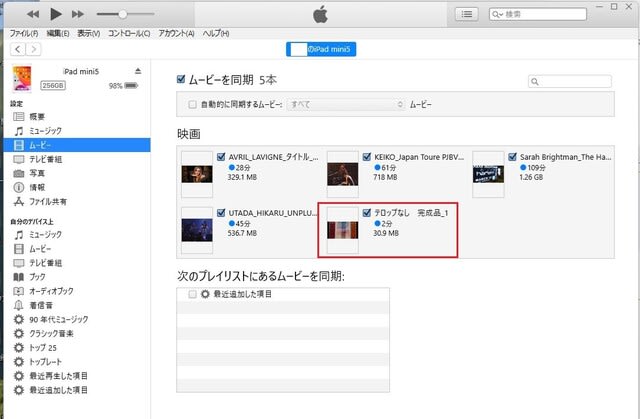This screenshot has width=640, height=419.
Task: Open ミュージック under 自分のデバイス上
Action: (77, 235)
